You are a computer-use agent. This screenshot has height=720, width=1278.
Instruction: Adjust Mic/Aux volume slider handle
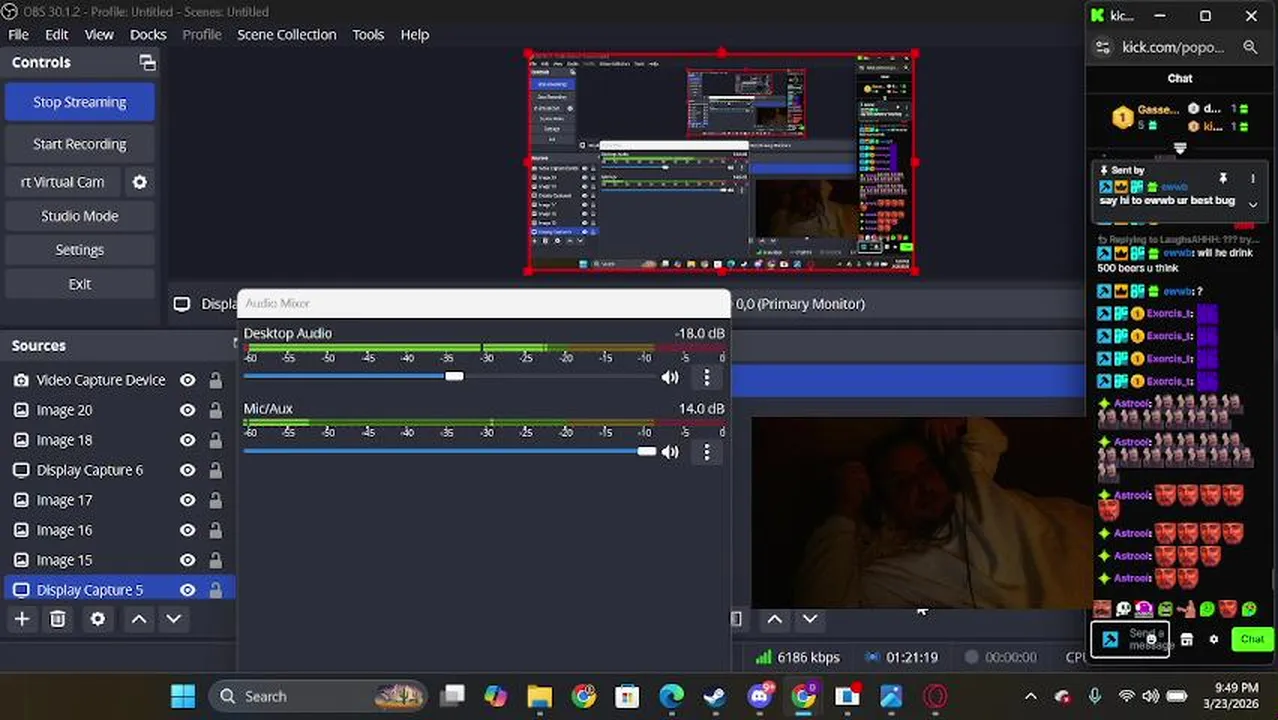[647, 451]
